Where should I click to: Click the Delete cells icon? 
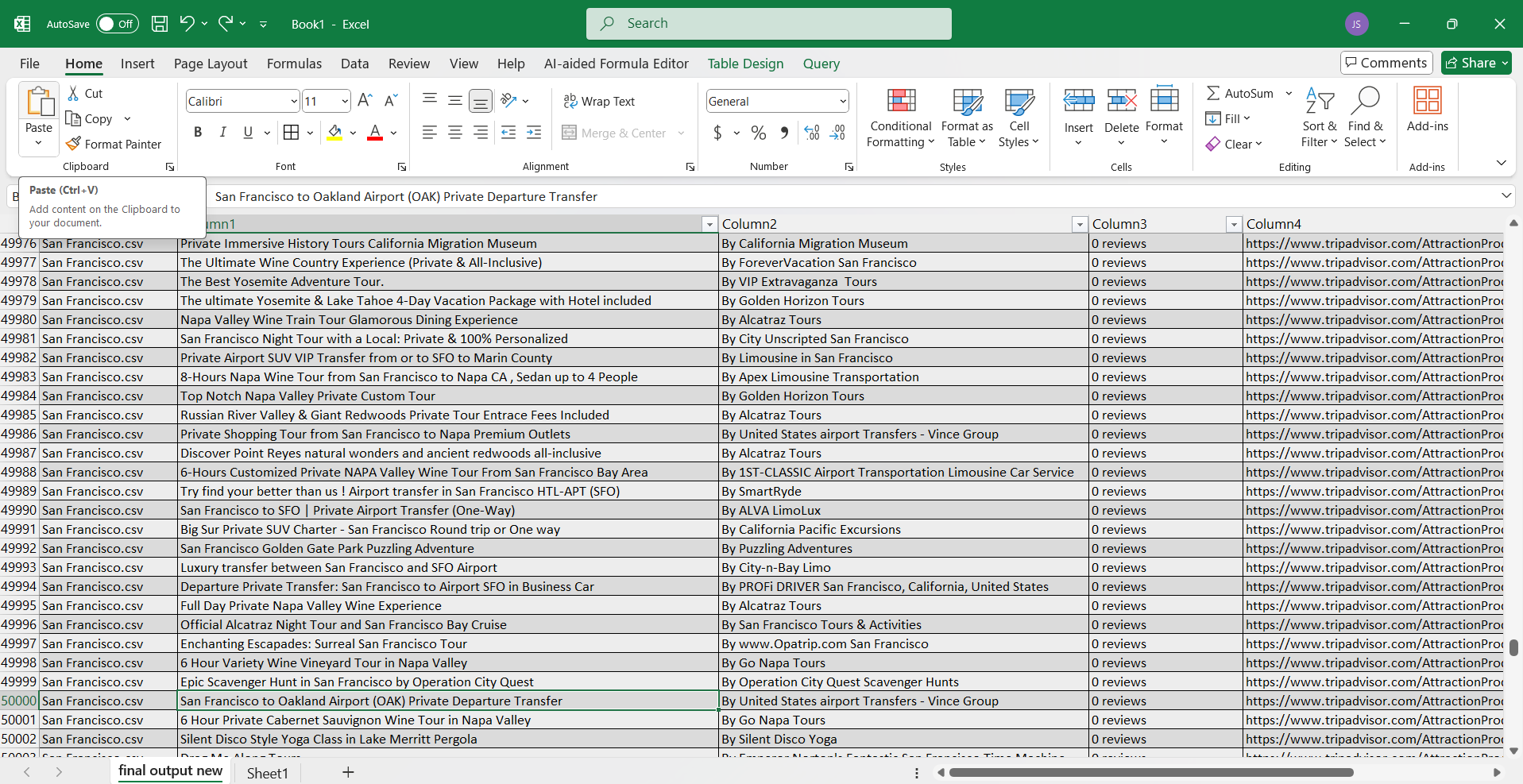[1122, 101]
